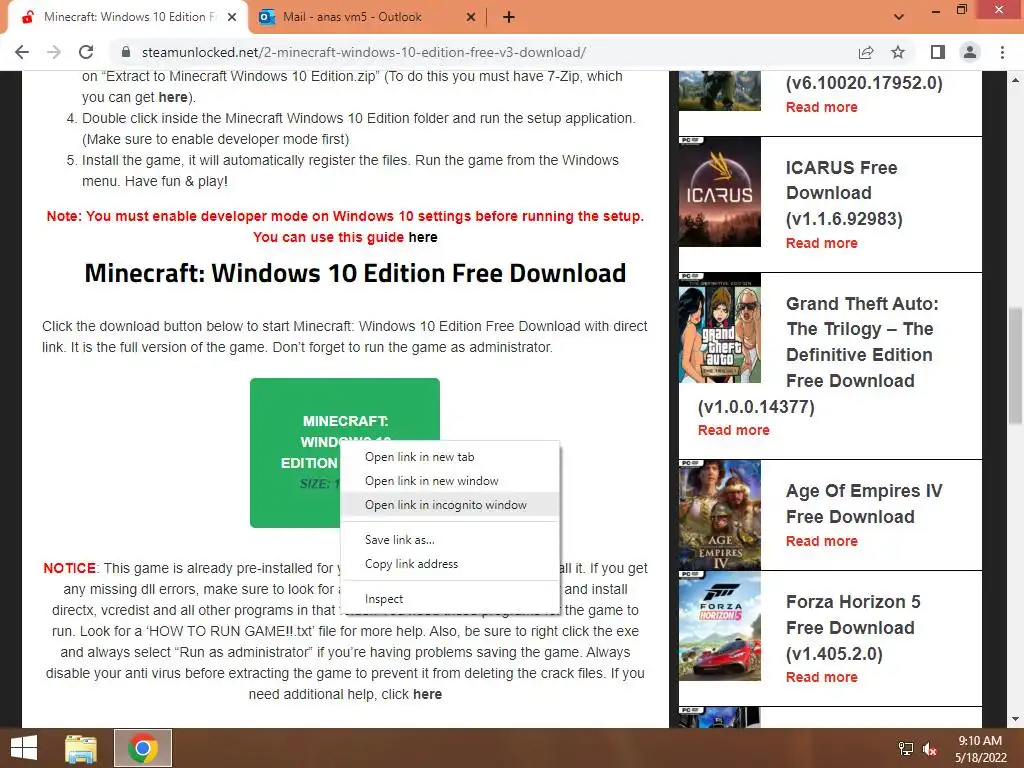Screen dimensions: 1024x768
Task: Open File Explorer from the taskbar
Action: pyautogui.click(x=81, y=748)
